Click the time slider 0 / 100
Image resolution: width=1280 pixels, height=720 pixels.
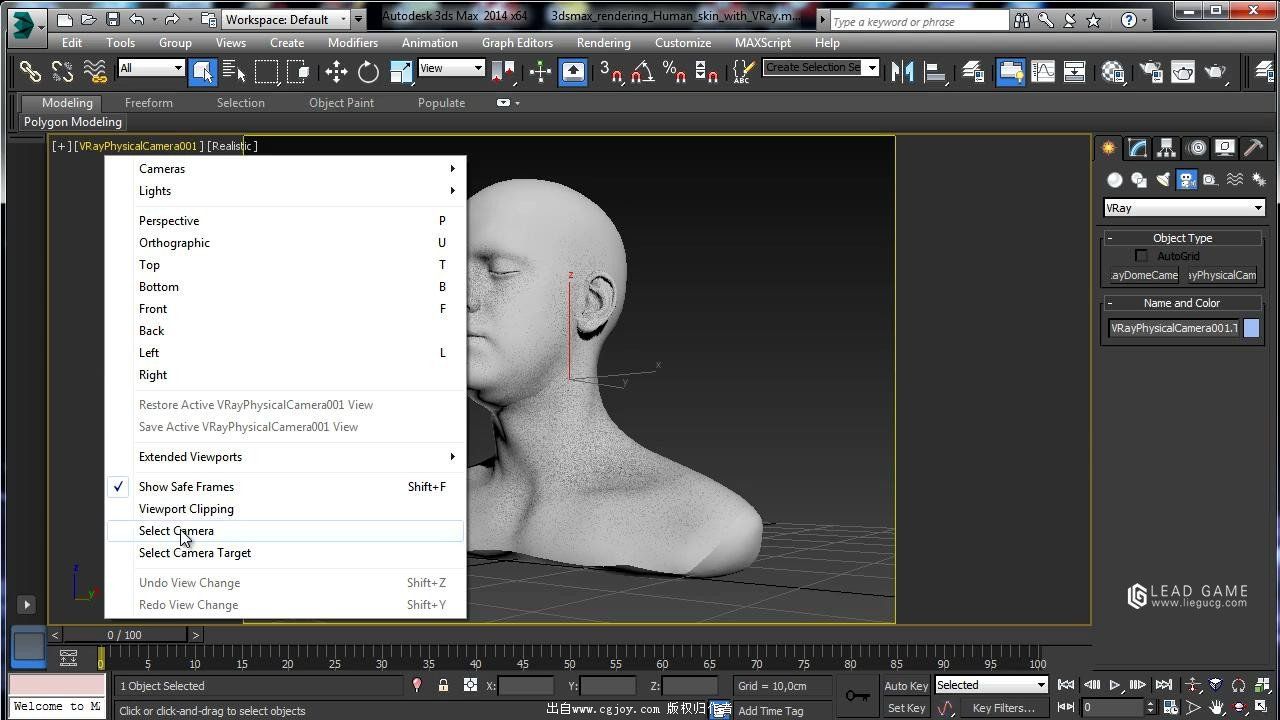[125, 635]
